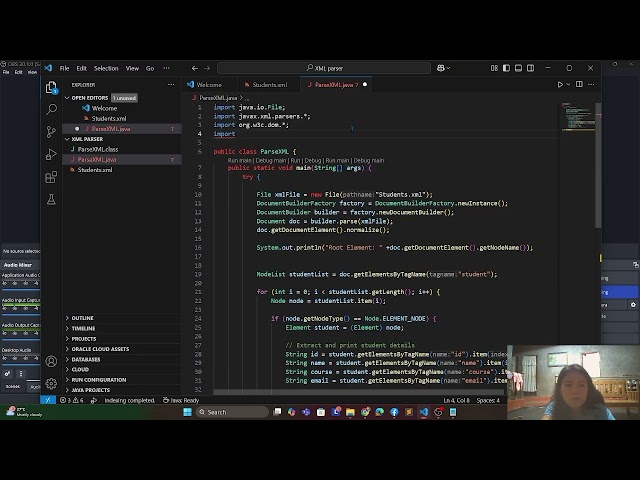The height and width of the screenshot is (480, 640).
Task: Expand the JAVA PROJECTS section
Action: point(91,390)
